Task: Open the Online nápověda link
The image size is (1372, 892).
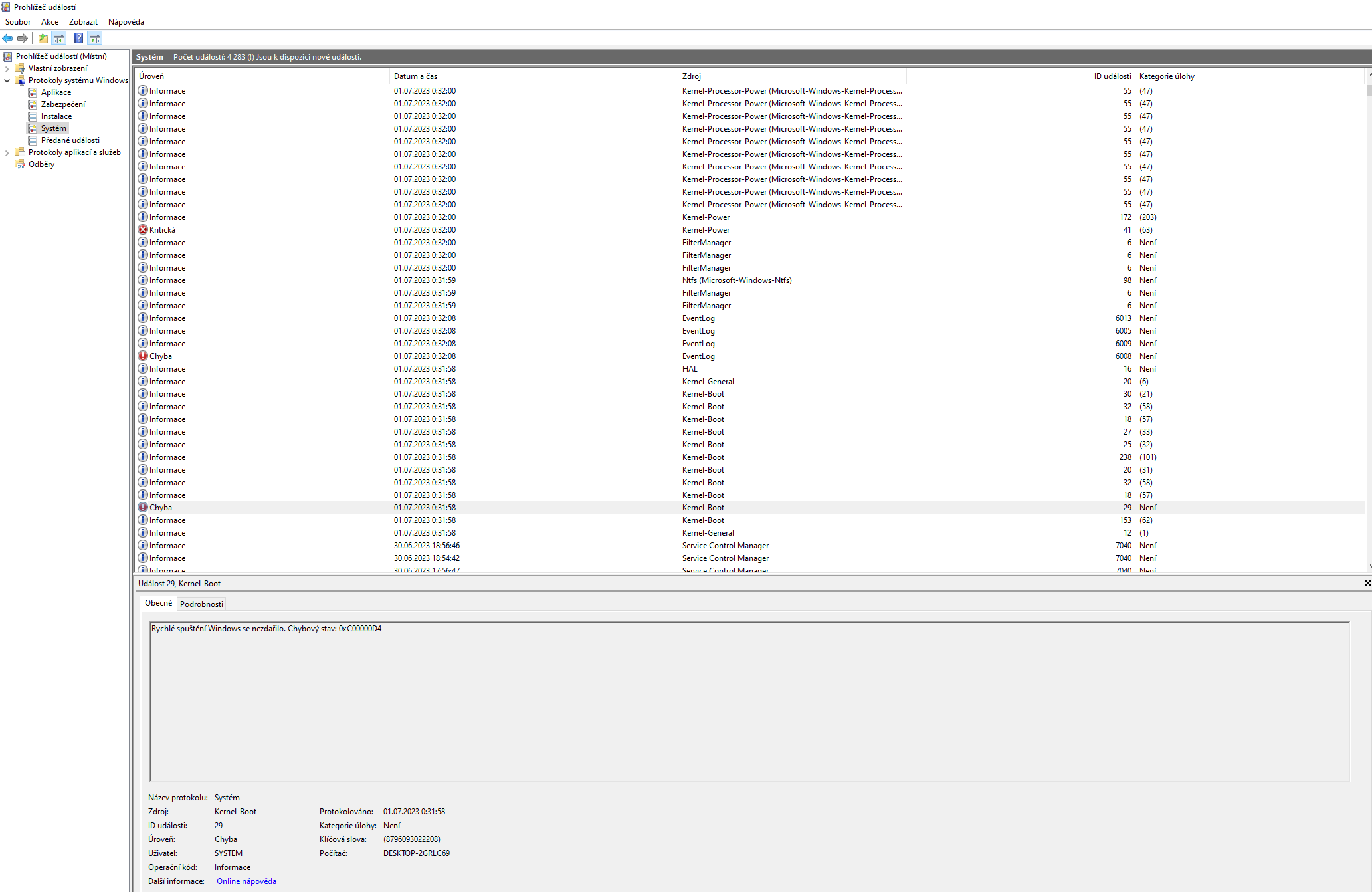Action: [246, 881]
